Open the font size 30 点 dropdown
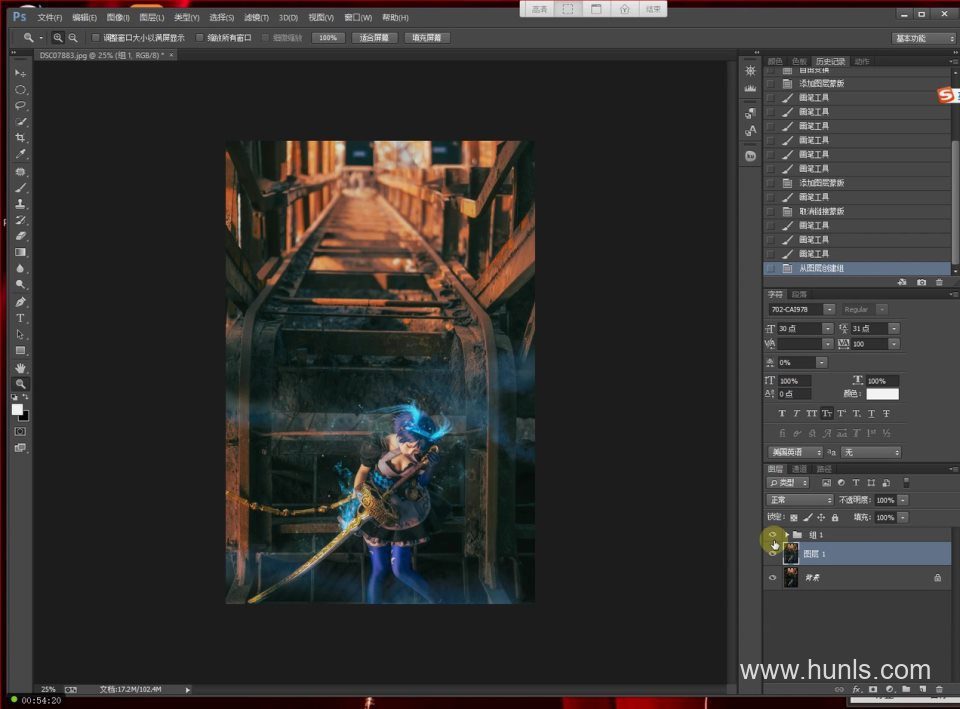Image resolution: width=960 pixels, height=709 pixels. click(x=828, y=328)
